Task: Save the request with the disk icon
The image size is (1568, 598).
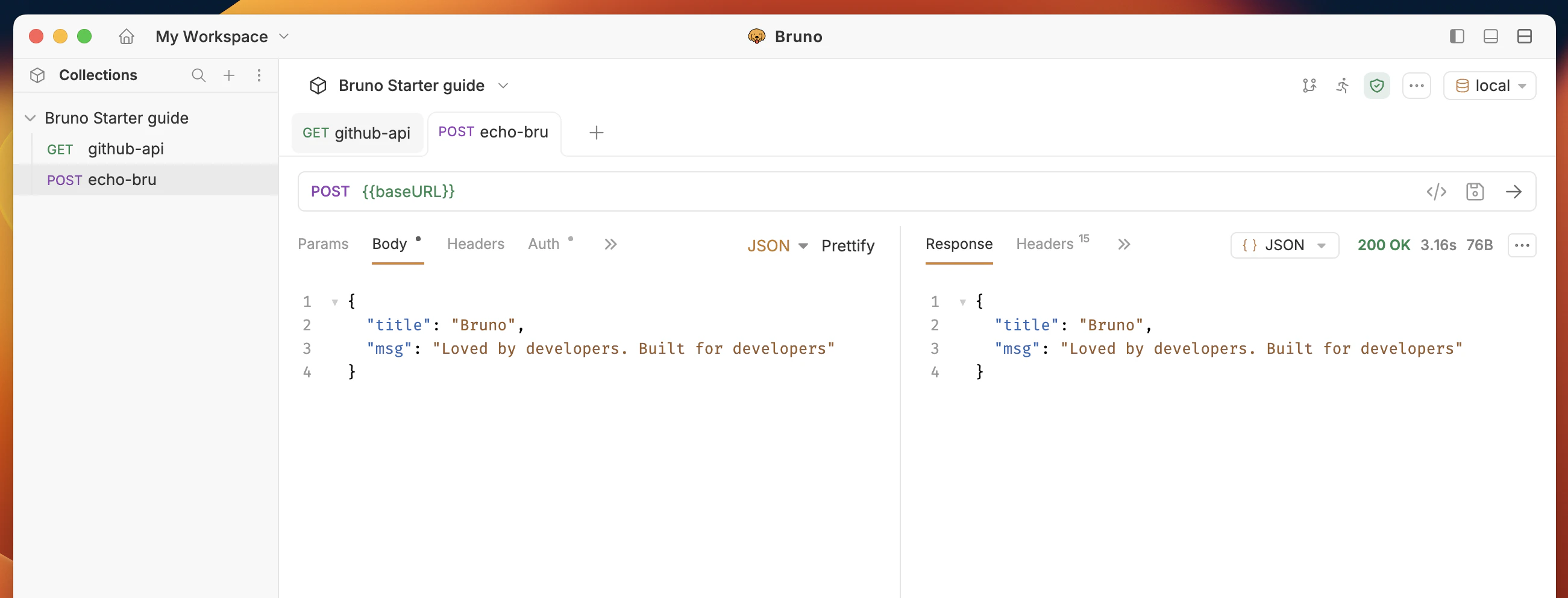Action: (x=1475, y=192)
